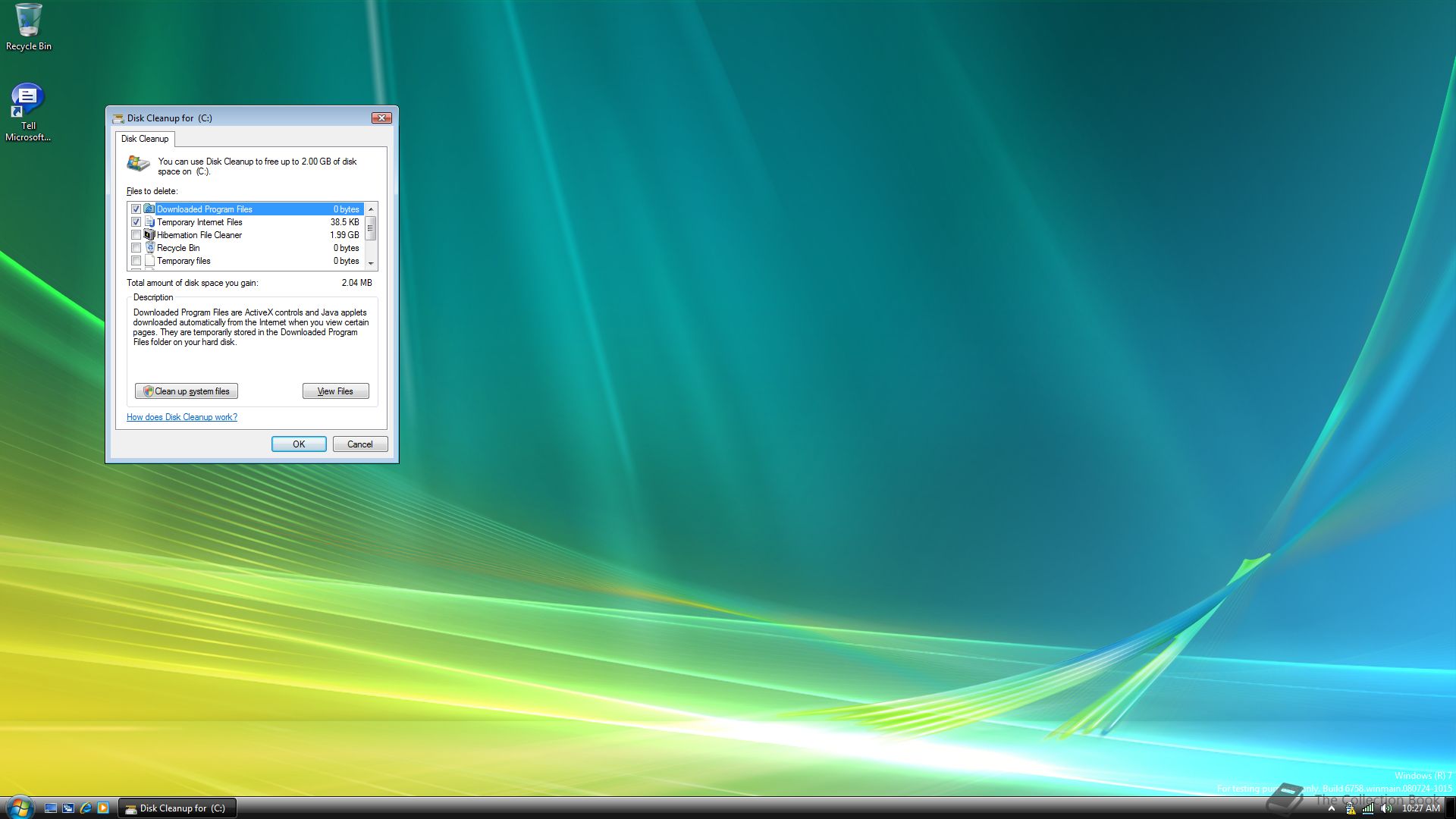Viewport: 1456px width, 819px height.
Task: Open the volume speaker tray icon
Action: (1386, 808)
